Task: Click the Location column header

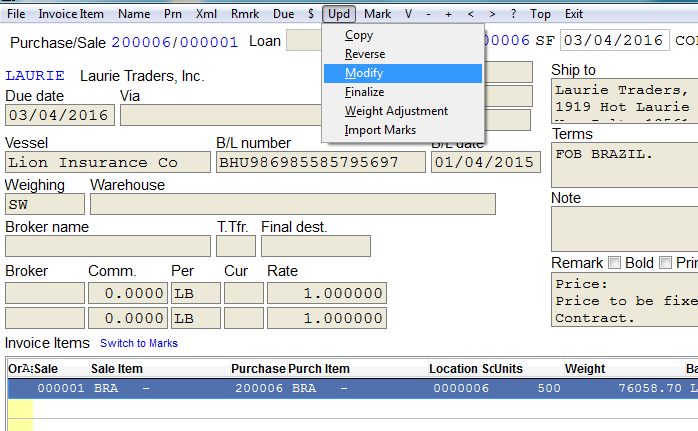Action: pos(454,369)
